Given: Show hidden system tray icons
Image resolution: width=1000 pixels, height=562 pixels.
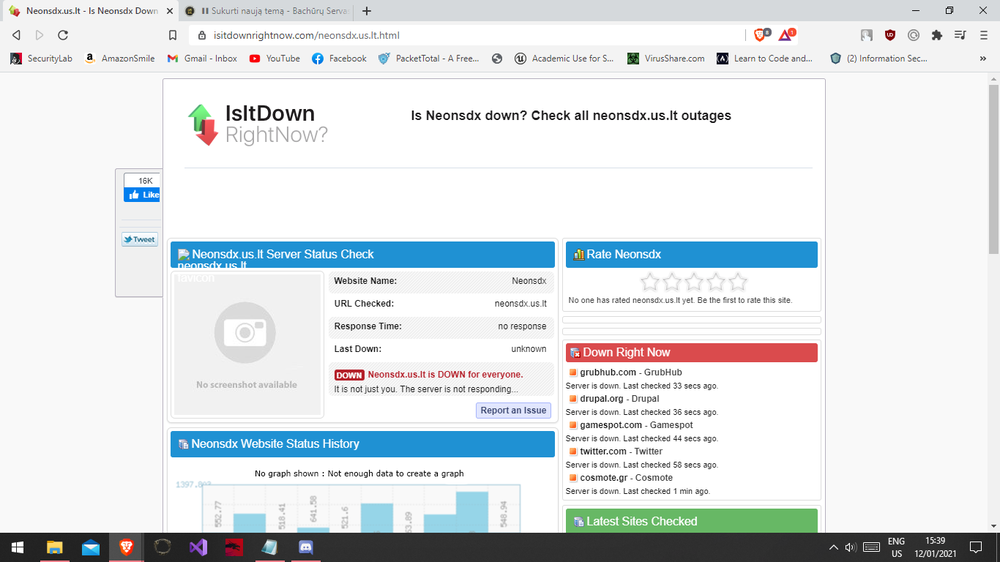Looking at the screenshot, I should [833, 547].
